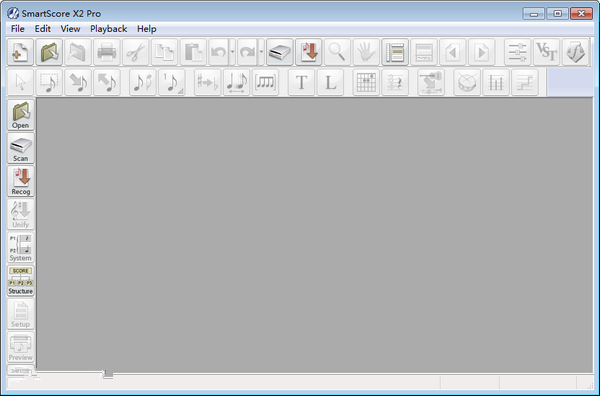Click the Redo arrow icon

tap(248, 52)
